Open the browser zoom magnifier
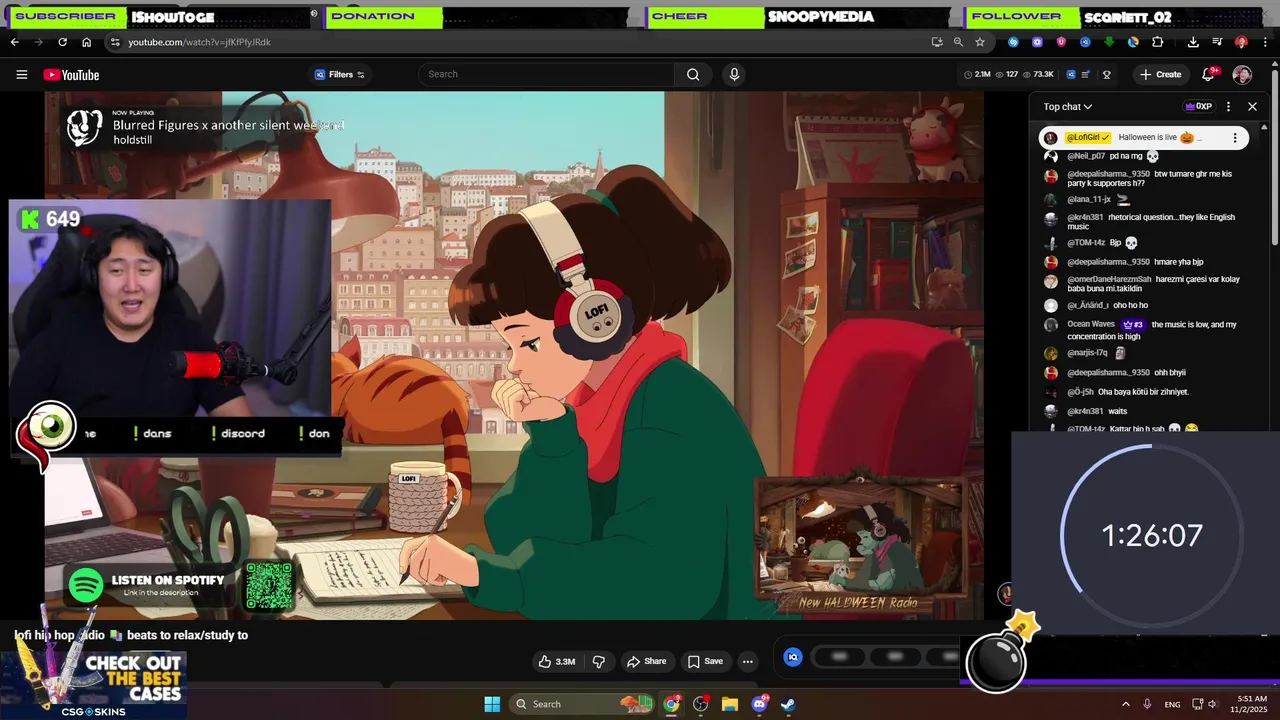This screenshot has height=720, width=1280. [958, 42]
